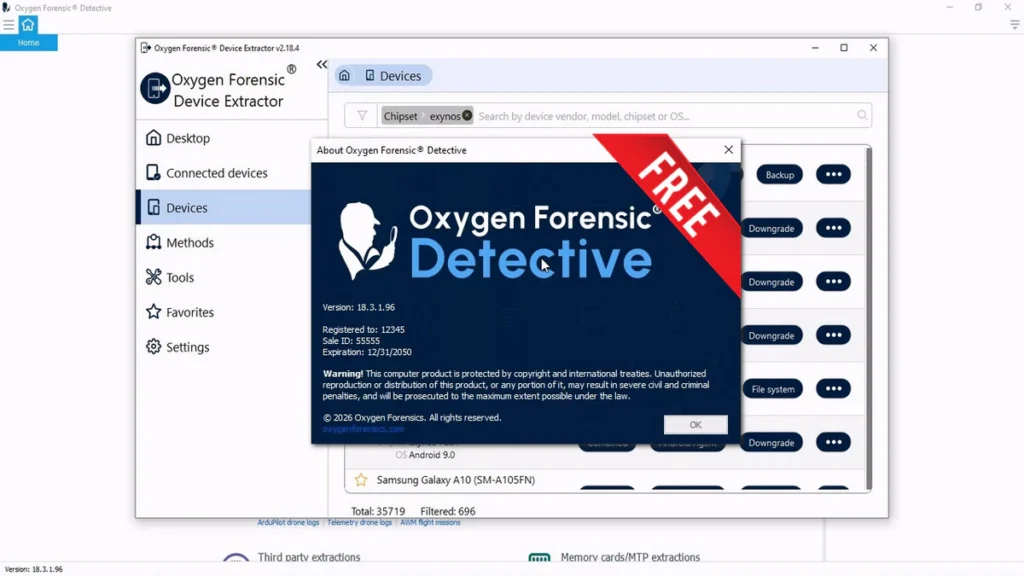Open the oxygenforensics.com link
Viewport: 1024px width, 576px height.
pos(363,429)
